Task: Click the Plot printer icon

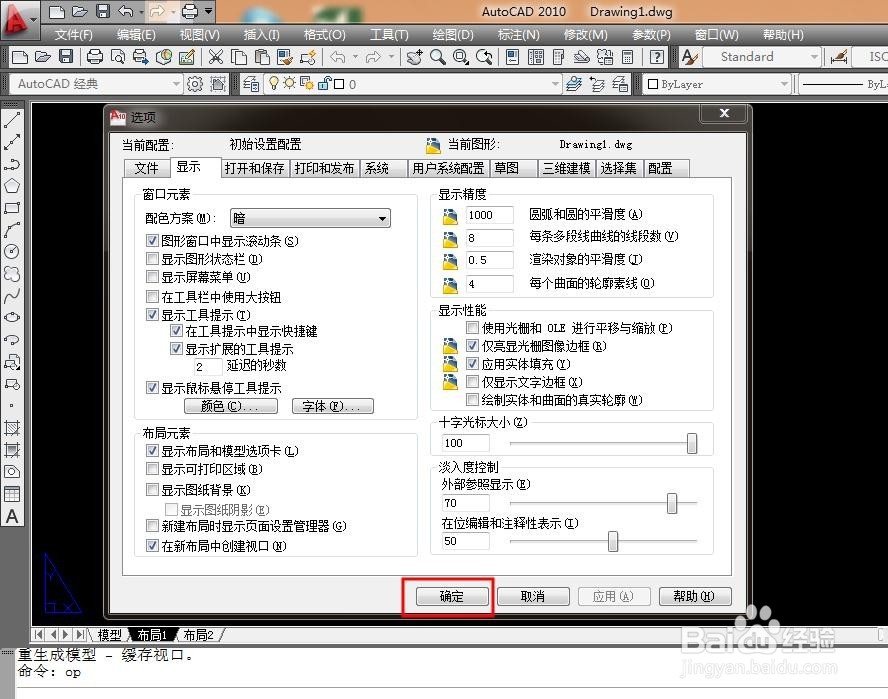Action: 95,57
